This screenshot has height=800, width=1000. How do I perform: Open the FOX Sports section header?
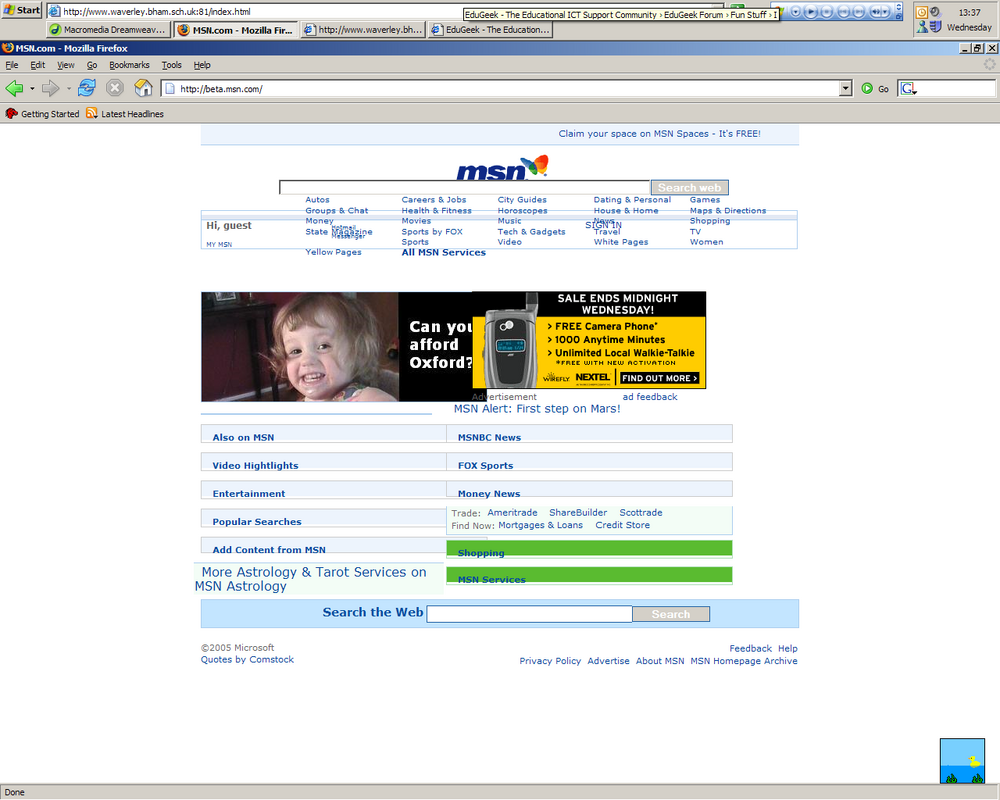(x=485, y=466)
